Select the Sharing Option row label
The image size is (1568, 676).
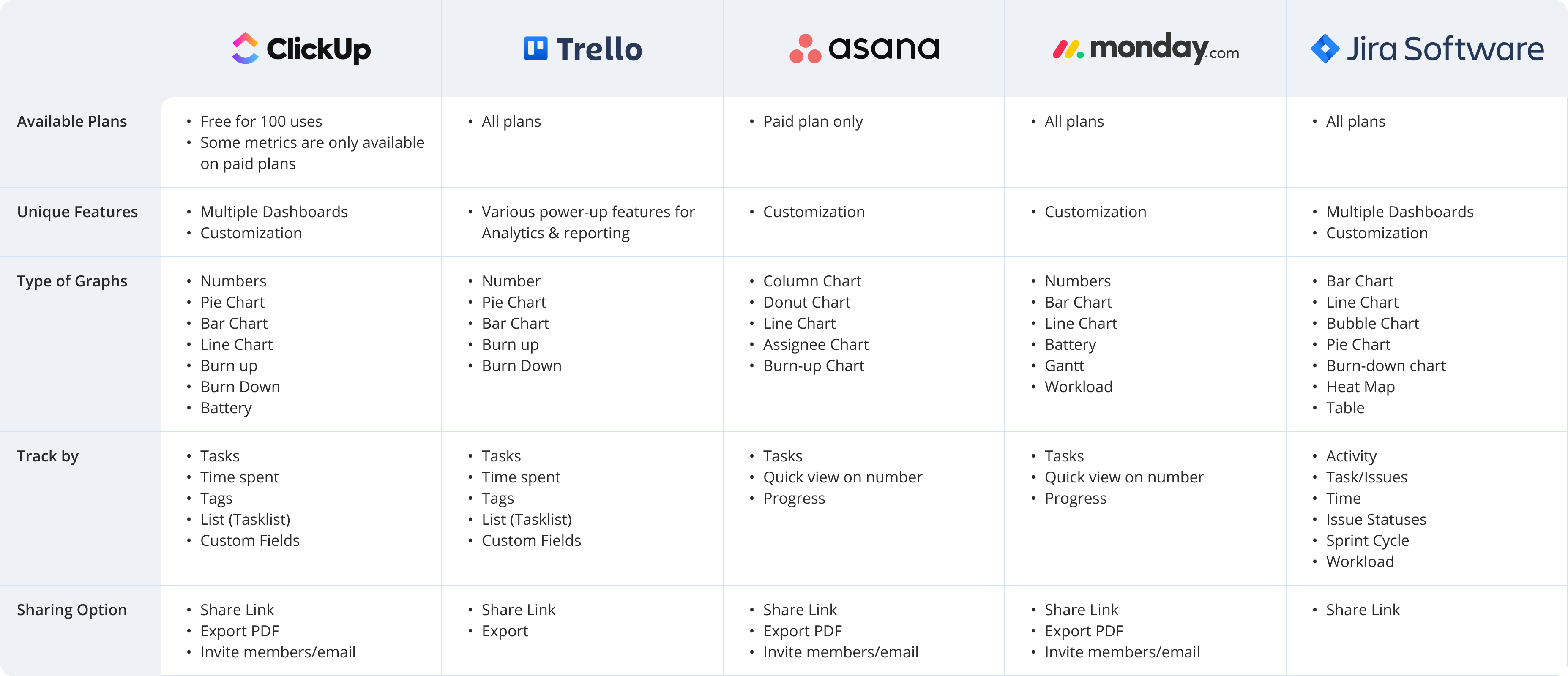coord(72,610)
